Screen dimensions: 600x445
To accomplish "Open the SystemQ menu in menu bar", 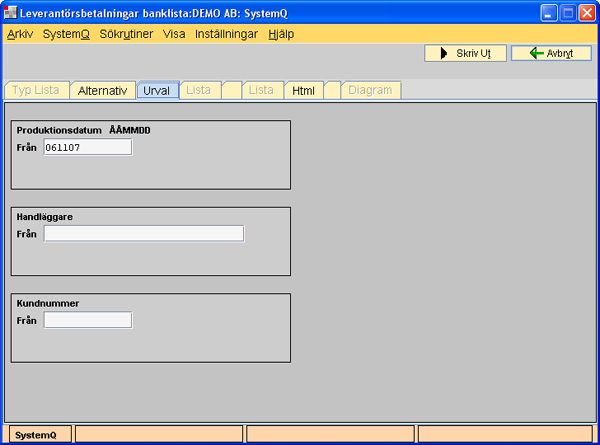I will [x=67, y=33].
